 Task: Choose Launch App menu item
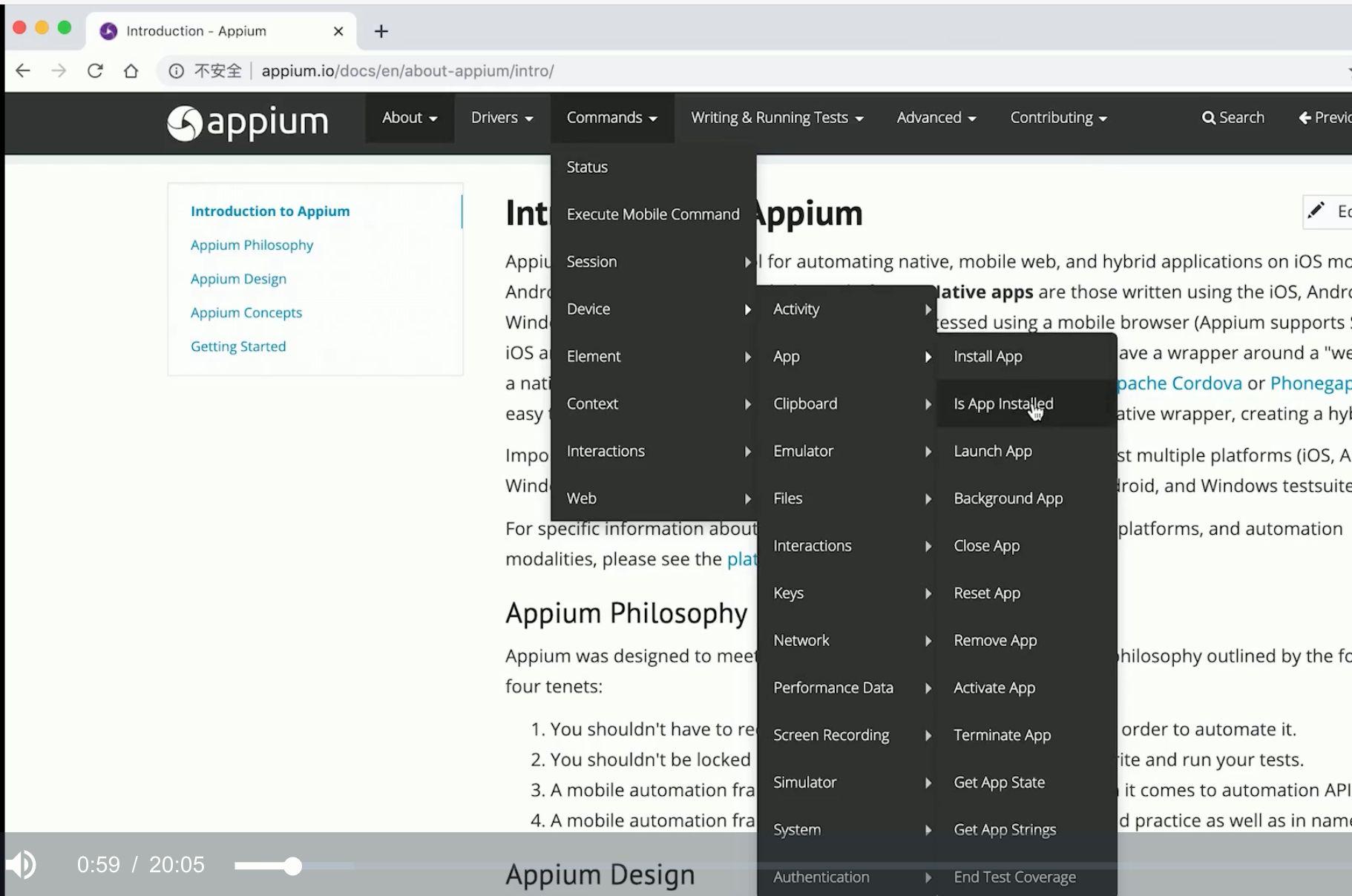pos(1027,451)
